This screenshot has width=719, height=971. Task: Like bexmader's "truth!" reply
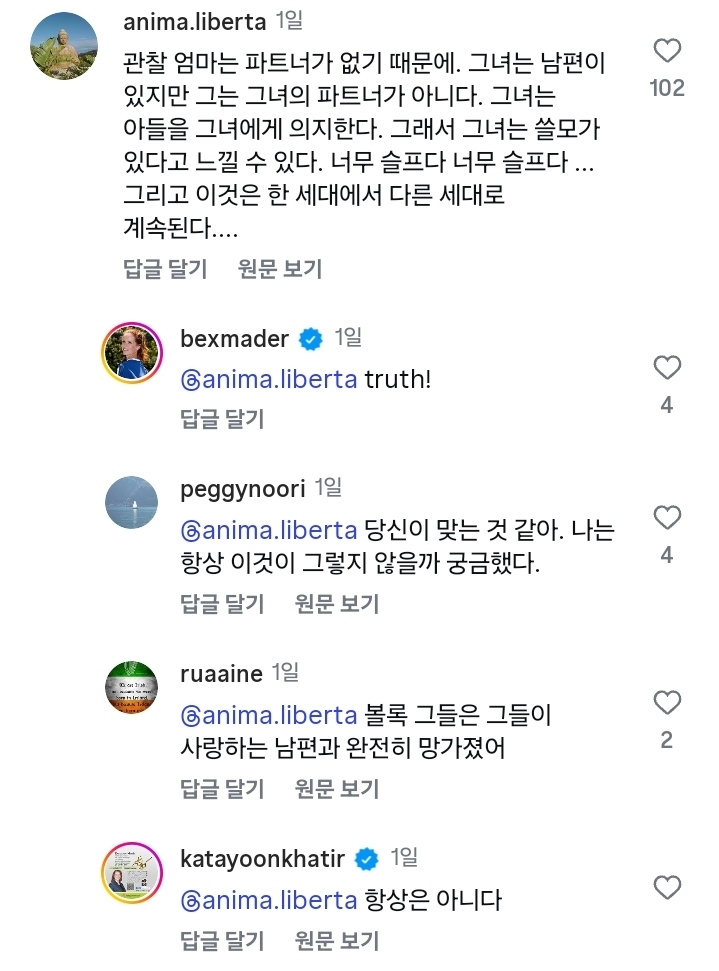click(x=666, y=368)
